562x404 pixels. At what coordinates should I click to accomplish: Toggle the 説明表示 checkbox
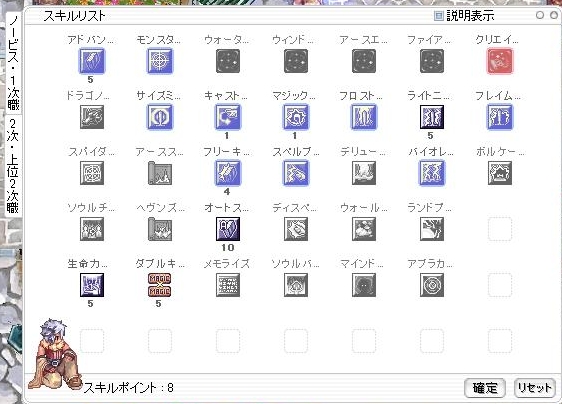click(438, 16)
